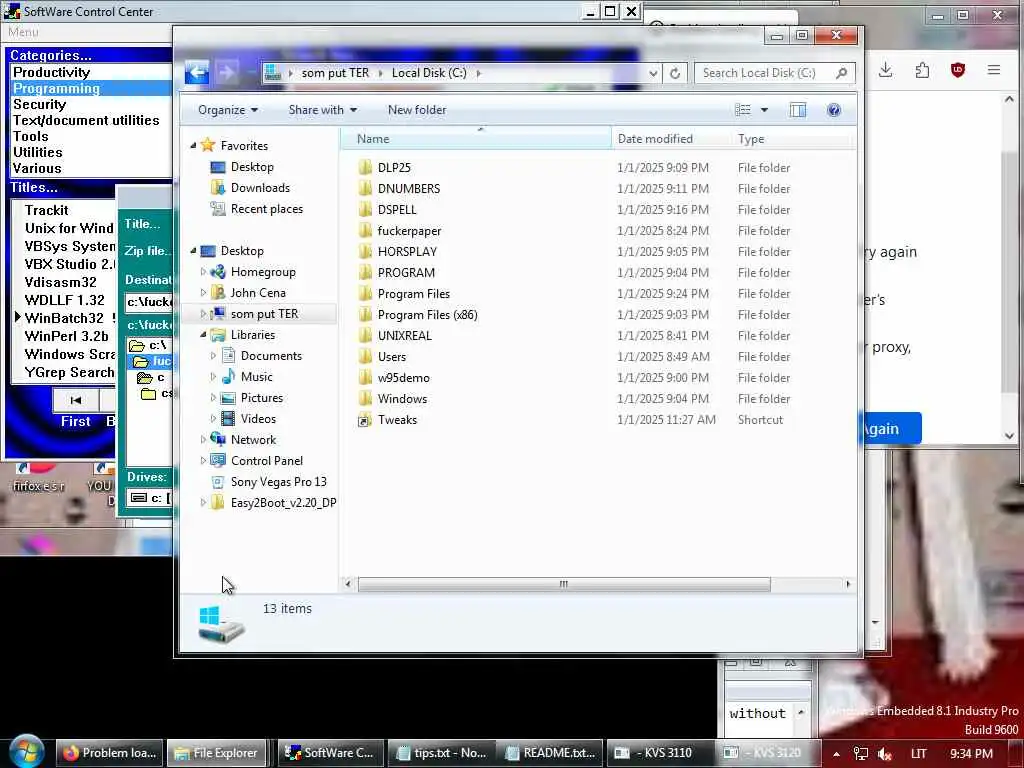Open Recent places in Favorites

click(266, 209)
